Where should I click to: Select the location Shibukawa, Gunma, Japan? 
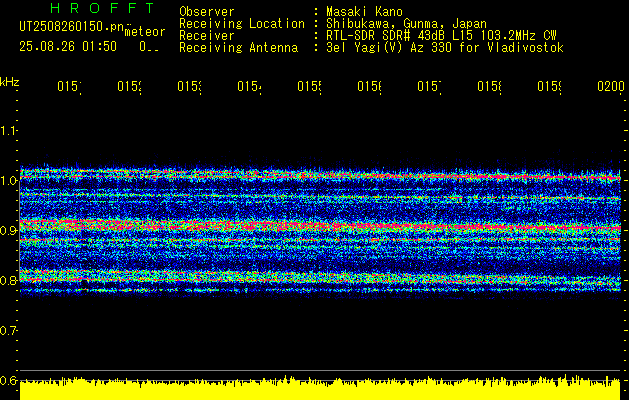pyautogui.click(x=406, y=24)
